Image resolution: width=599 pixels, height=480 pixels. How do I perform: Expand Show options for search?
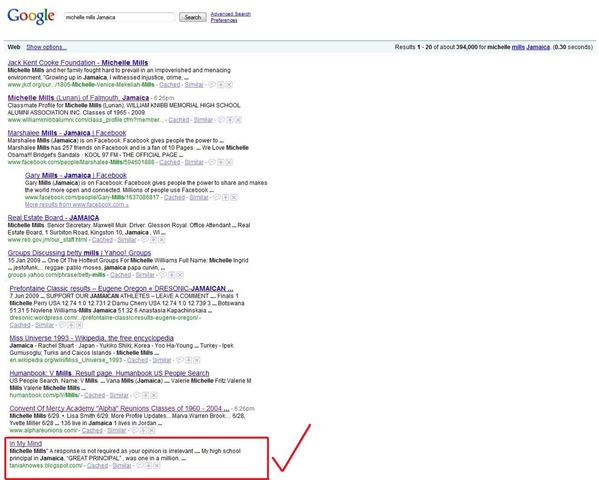click(47, 47)
